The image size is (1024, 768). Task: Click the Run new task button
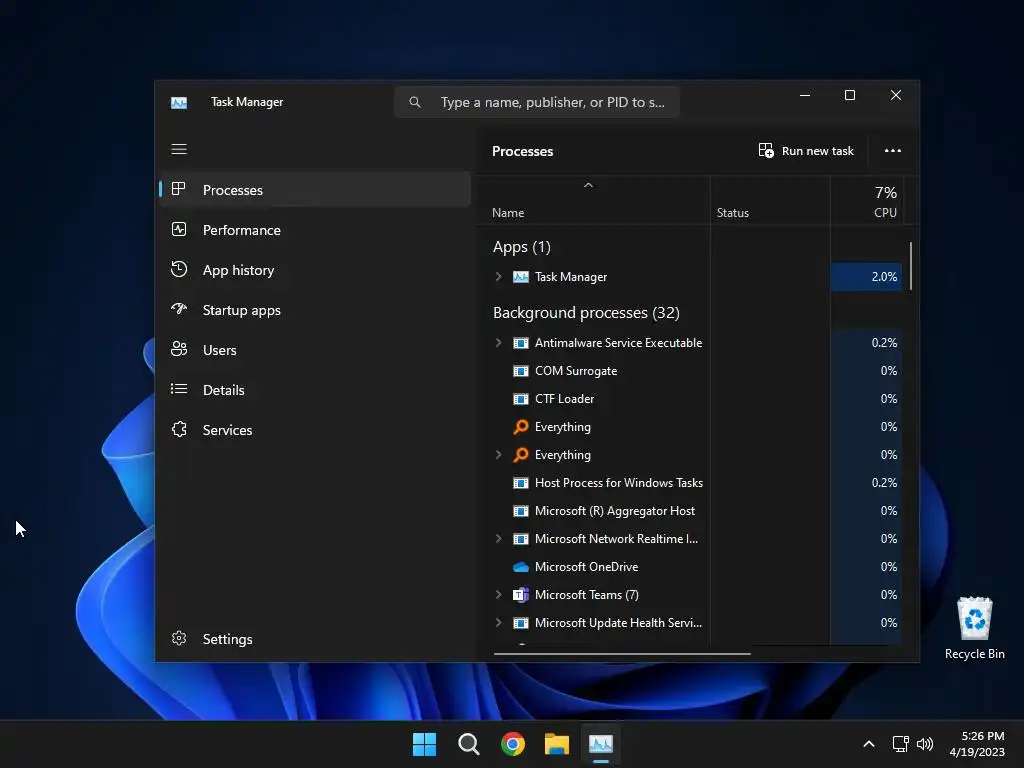point(806,151)
